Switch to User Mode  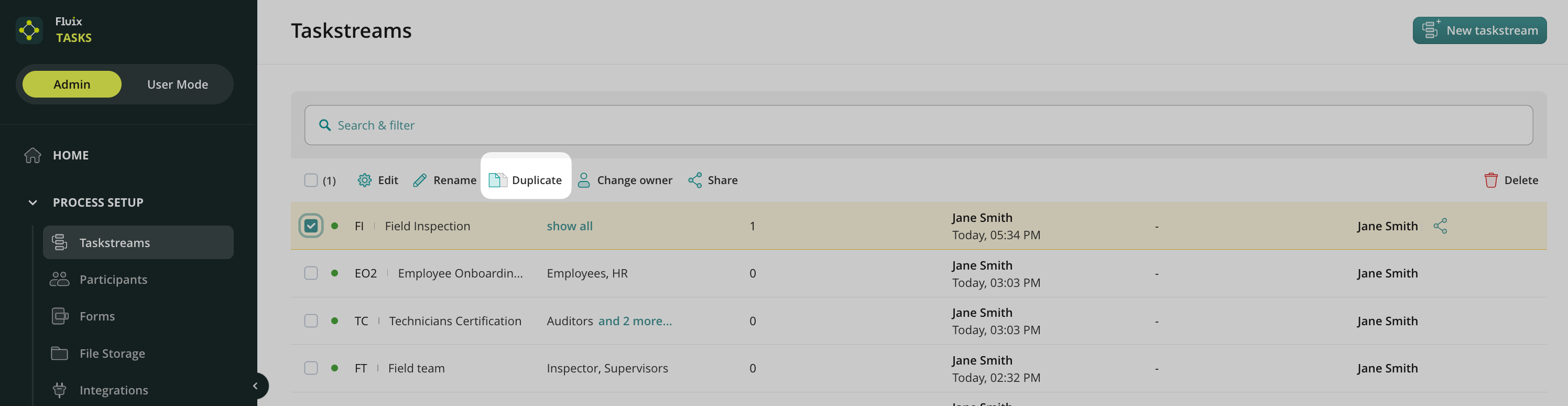pyautogui.click(x=177, y=85)
